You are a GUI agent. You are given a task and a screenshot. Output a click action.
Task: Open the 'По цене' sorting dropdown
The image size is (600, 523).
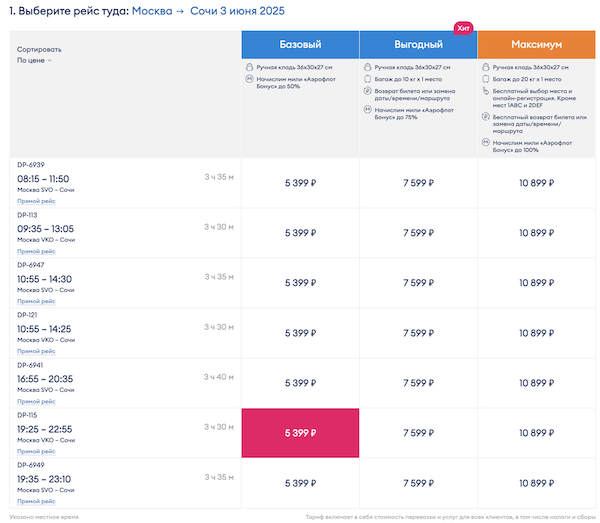click(x=34, y=61)
